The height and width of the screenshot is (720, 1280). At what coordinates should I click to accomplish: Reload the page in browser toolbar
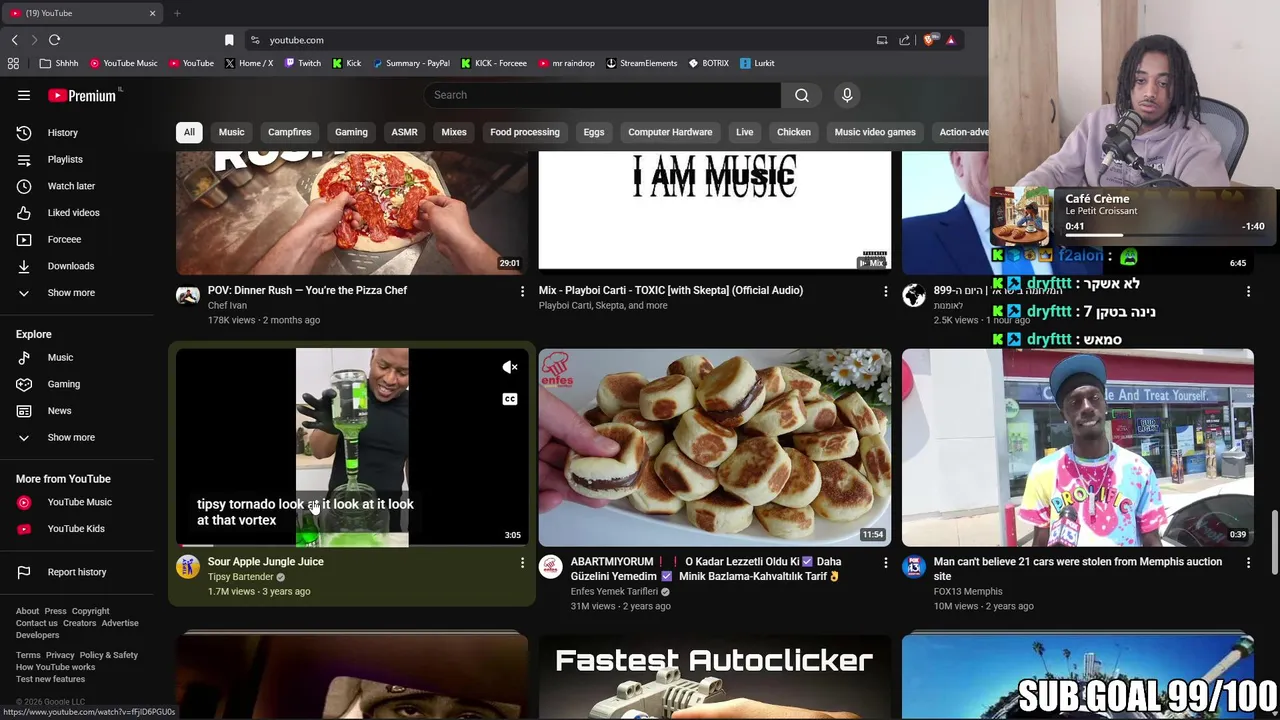point(54,40)
